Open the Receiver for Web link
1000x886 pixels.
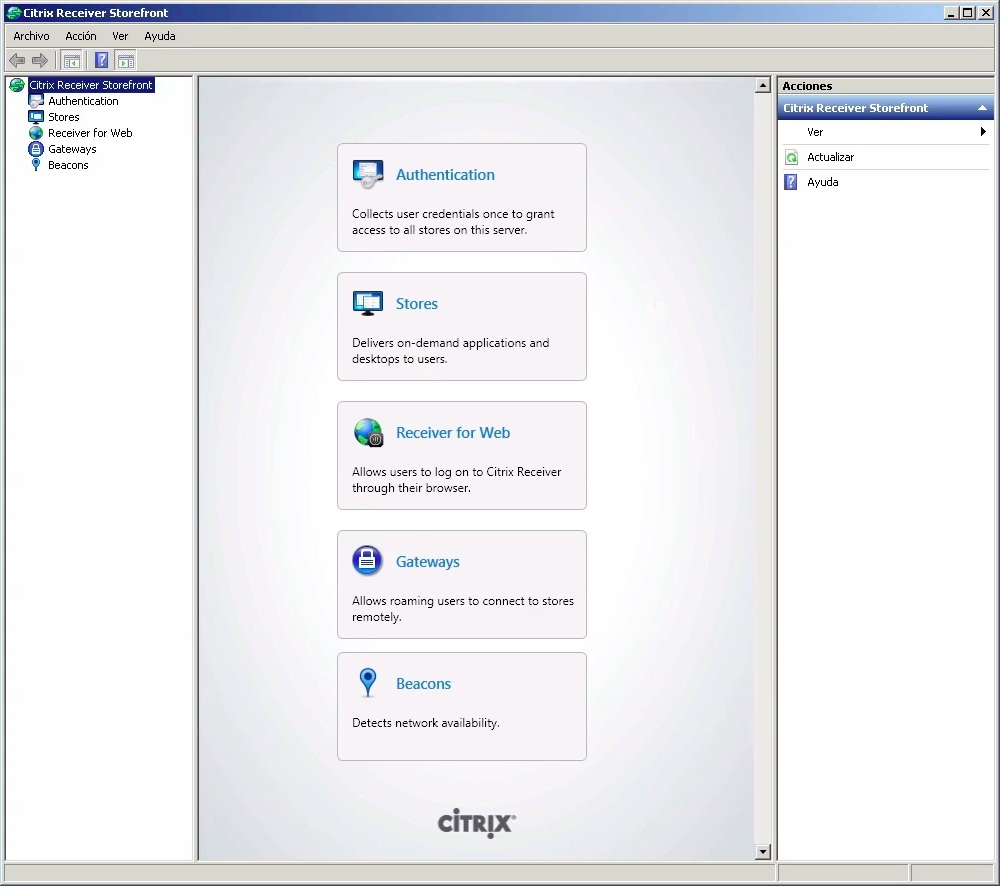(453, 432)
